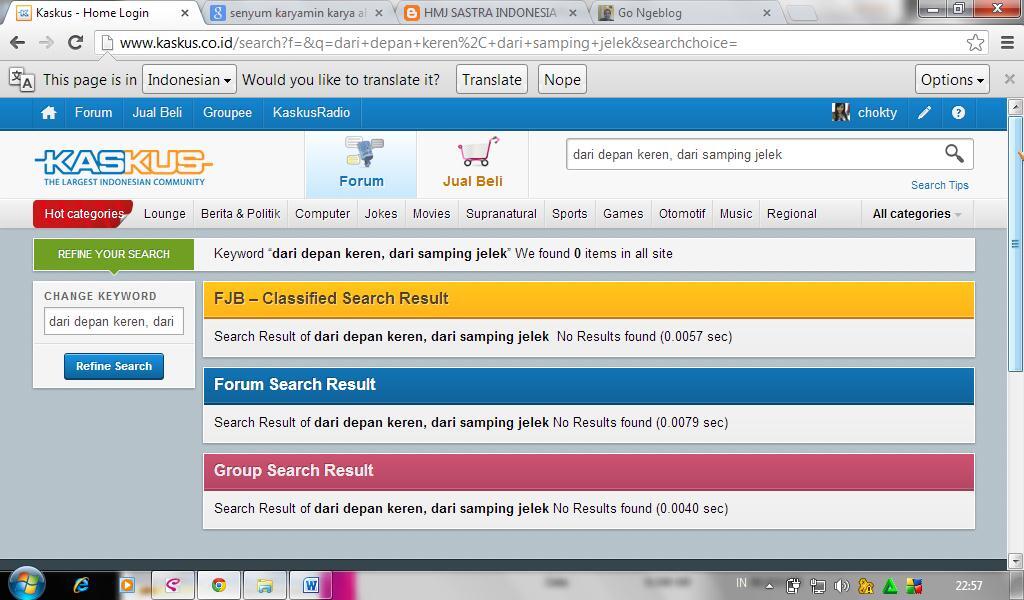Click the magnifier search icon
This screenshot has width=1024, height=600.
(954, 153)
